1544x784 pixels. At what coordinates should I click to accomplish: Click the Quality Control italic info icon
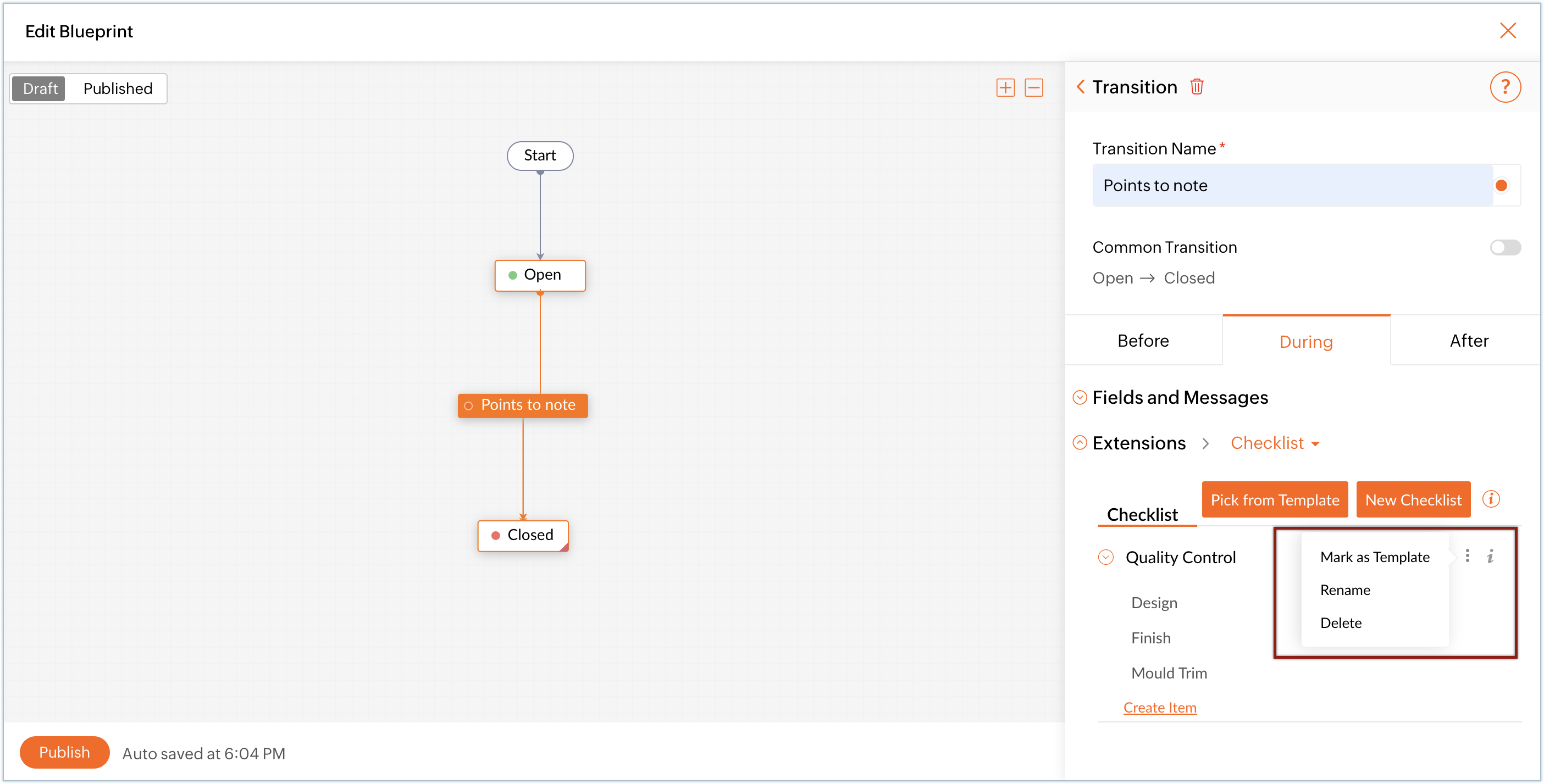pyautogui.click(x=1490, y=557)
